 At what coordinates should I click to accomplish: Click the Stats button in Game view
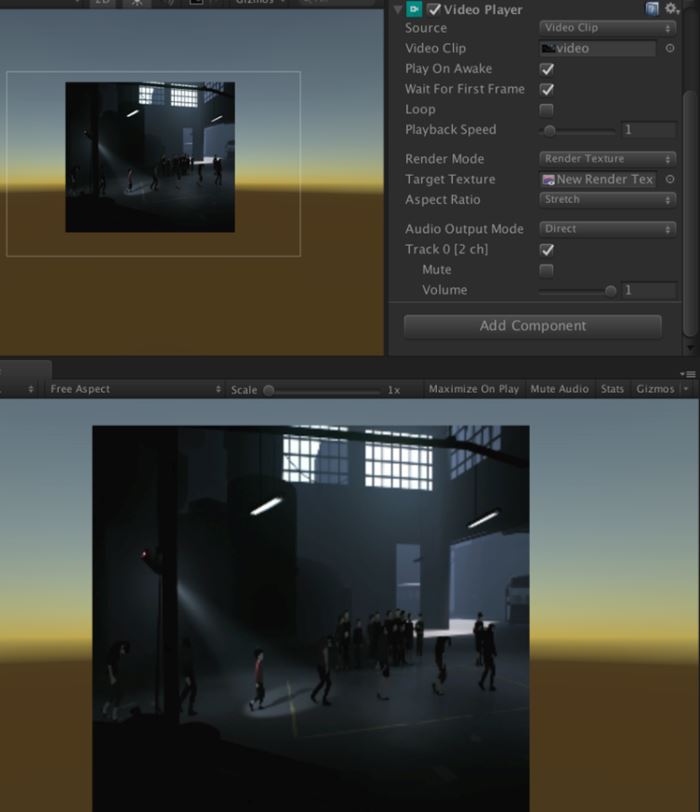pyautogui.click(x=613, y=389)
